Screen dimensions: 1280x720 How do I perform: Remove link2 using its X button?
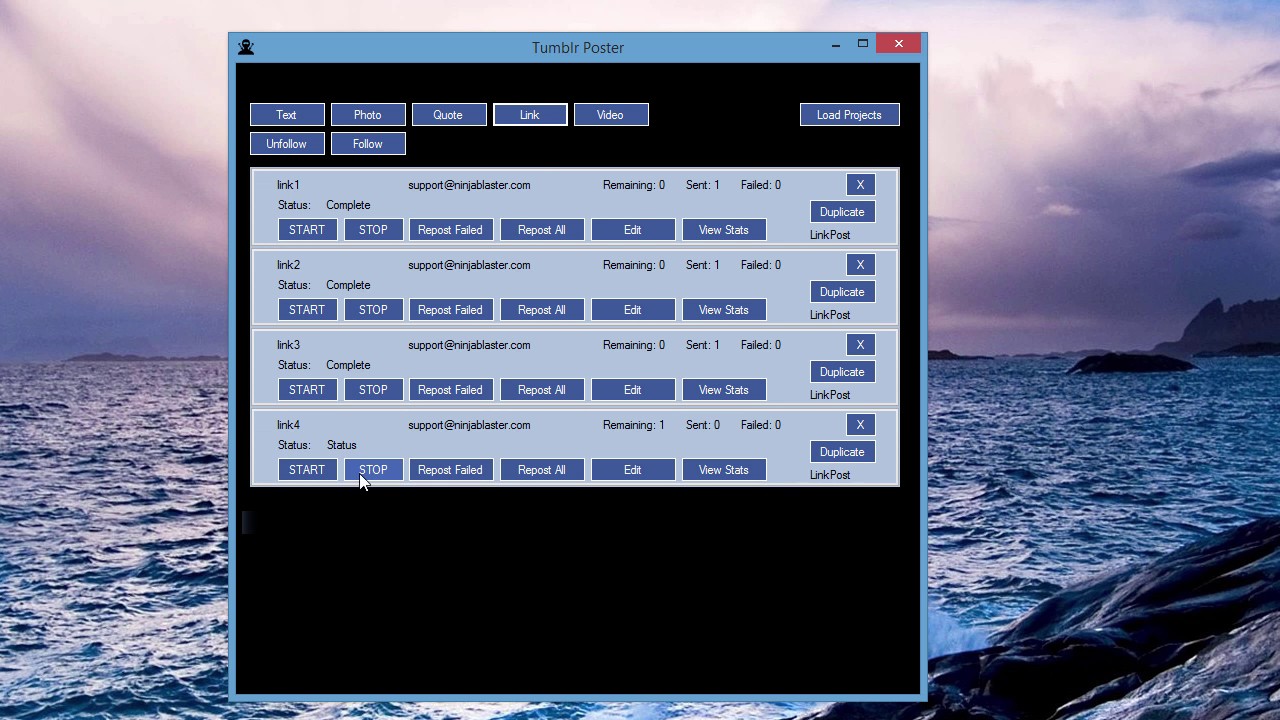click(x=860, y=265)
